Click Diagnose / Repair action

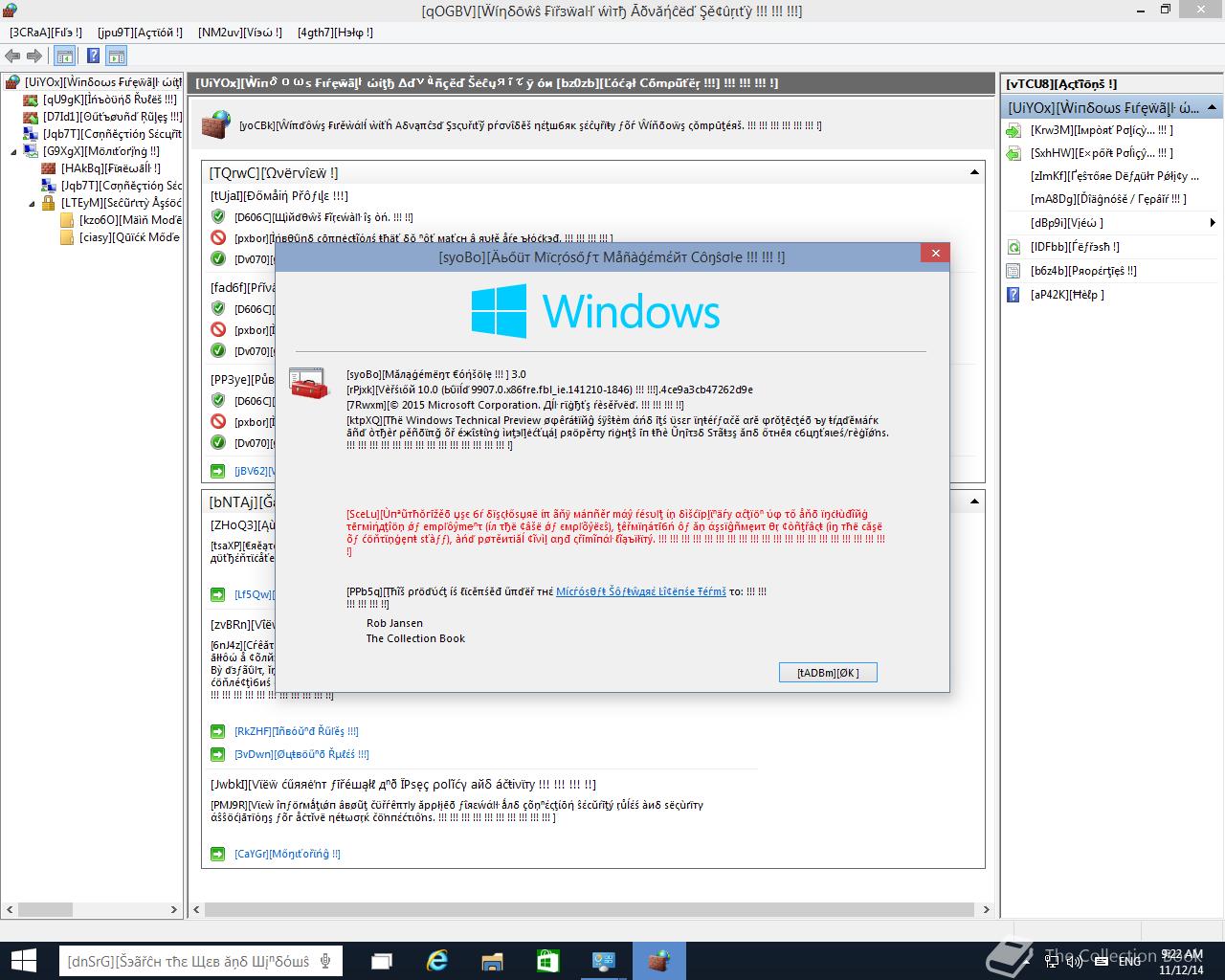pyautogui.click(x=1108, y=199)
